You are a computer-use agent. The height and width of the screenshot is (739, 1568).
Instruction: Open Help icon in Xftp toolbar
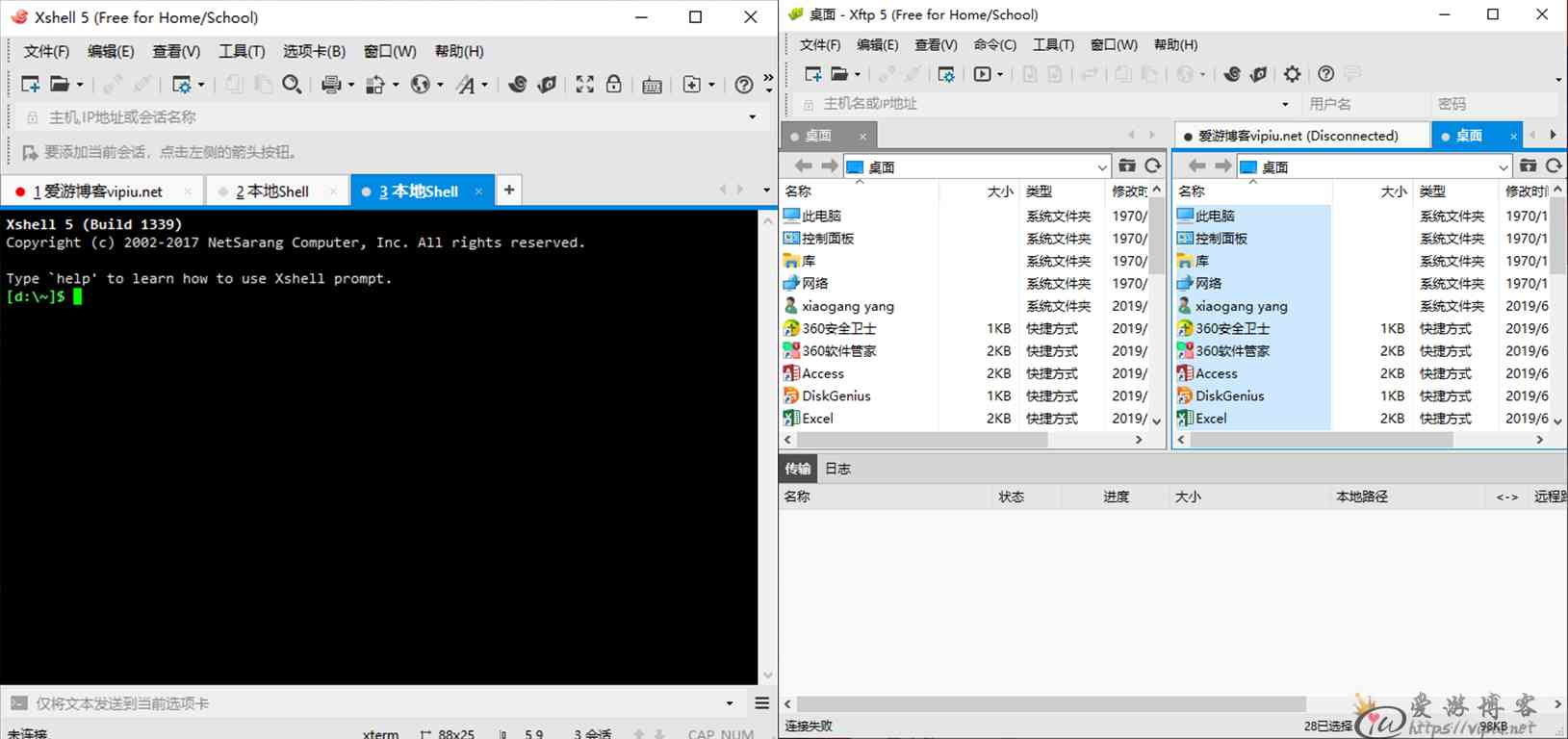tap(1325, 74)
